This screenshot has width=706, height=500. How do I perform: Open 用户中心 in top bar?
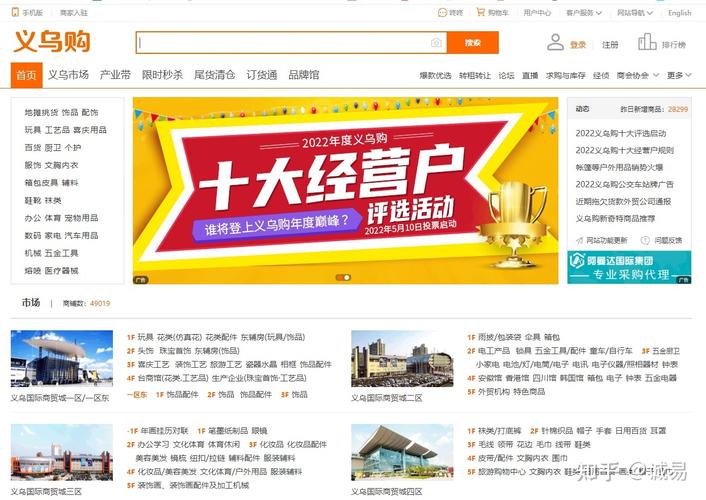click(537, 13)
